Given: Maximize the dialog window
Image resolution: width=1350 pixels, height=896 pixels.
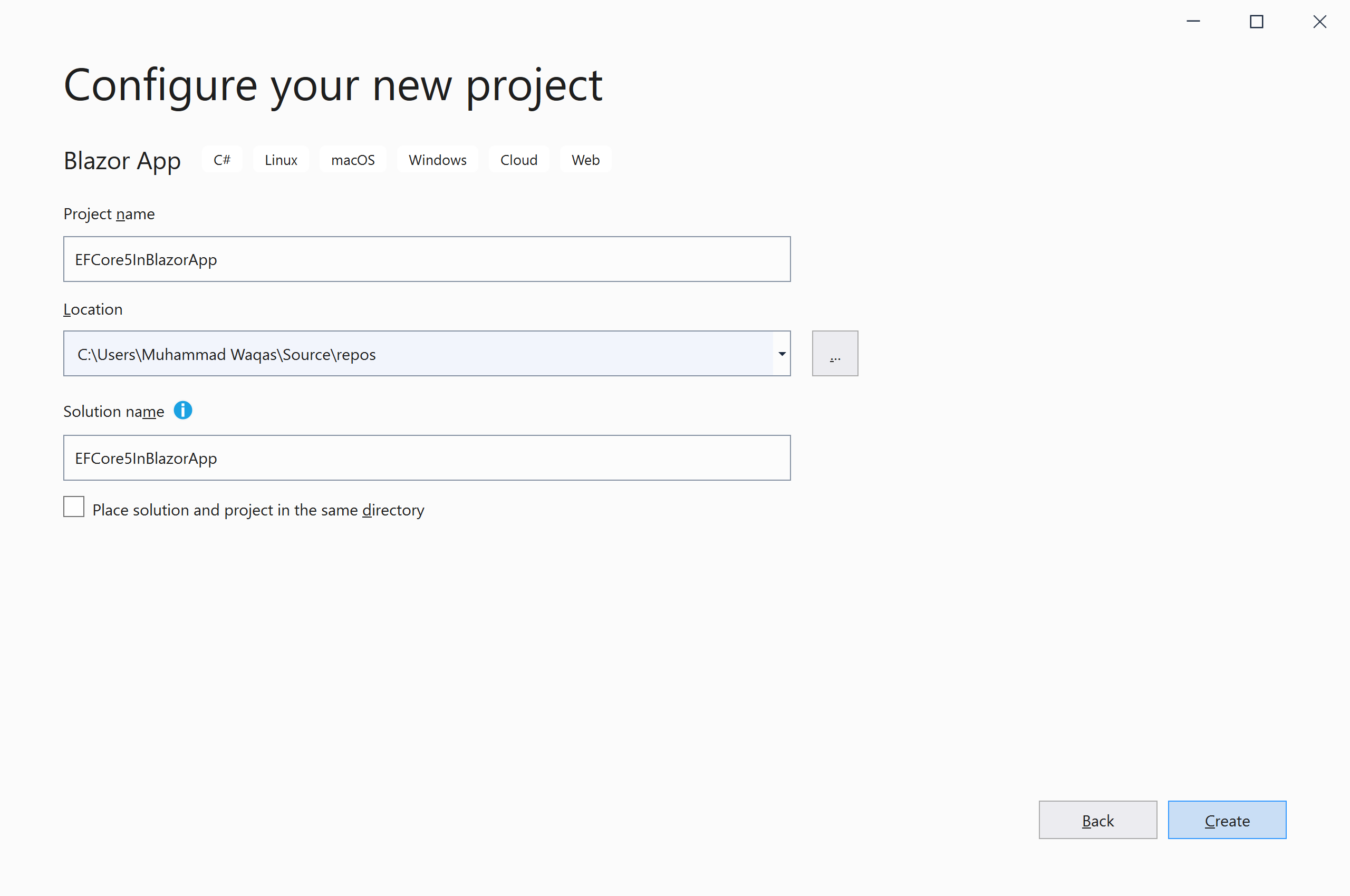Looking at the screenshot, I should click(x=1256, y=22).
